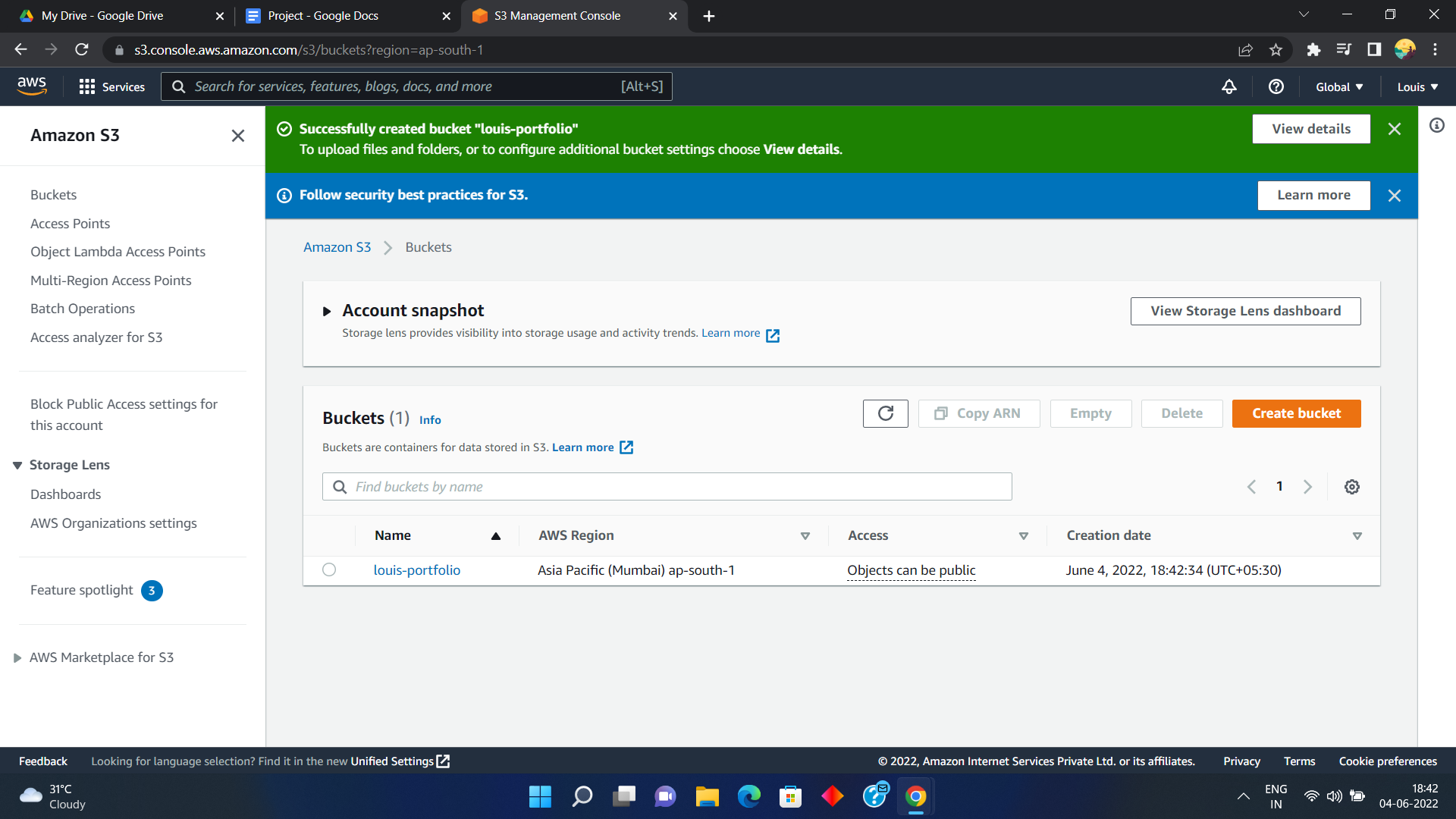Click the Create bucket button

coord(1296,413)
